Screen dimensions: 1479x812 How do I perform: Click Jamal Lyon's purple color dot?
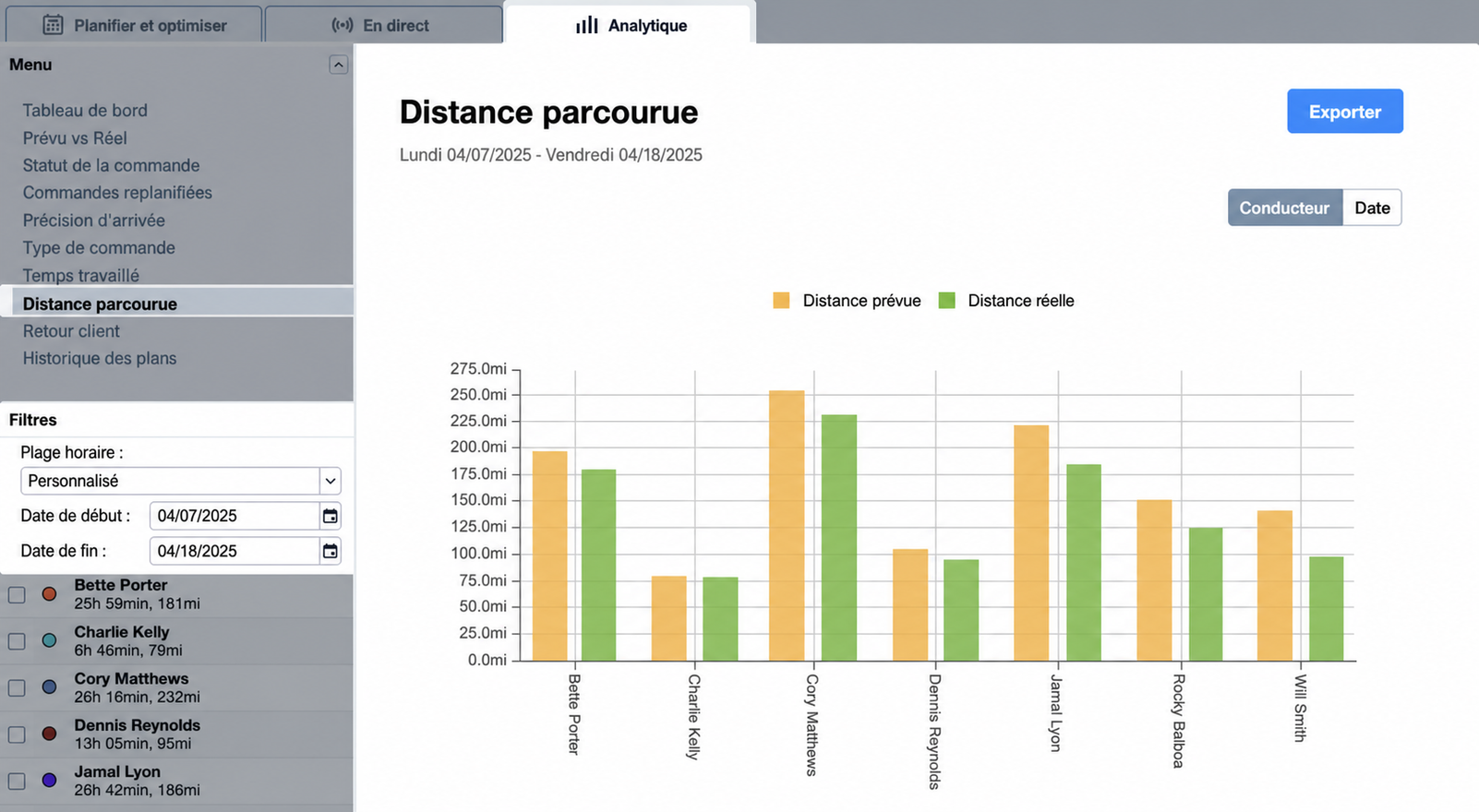click(50, 781)
